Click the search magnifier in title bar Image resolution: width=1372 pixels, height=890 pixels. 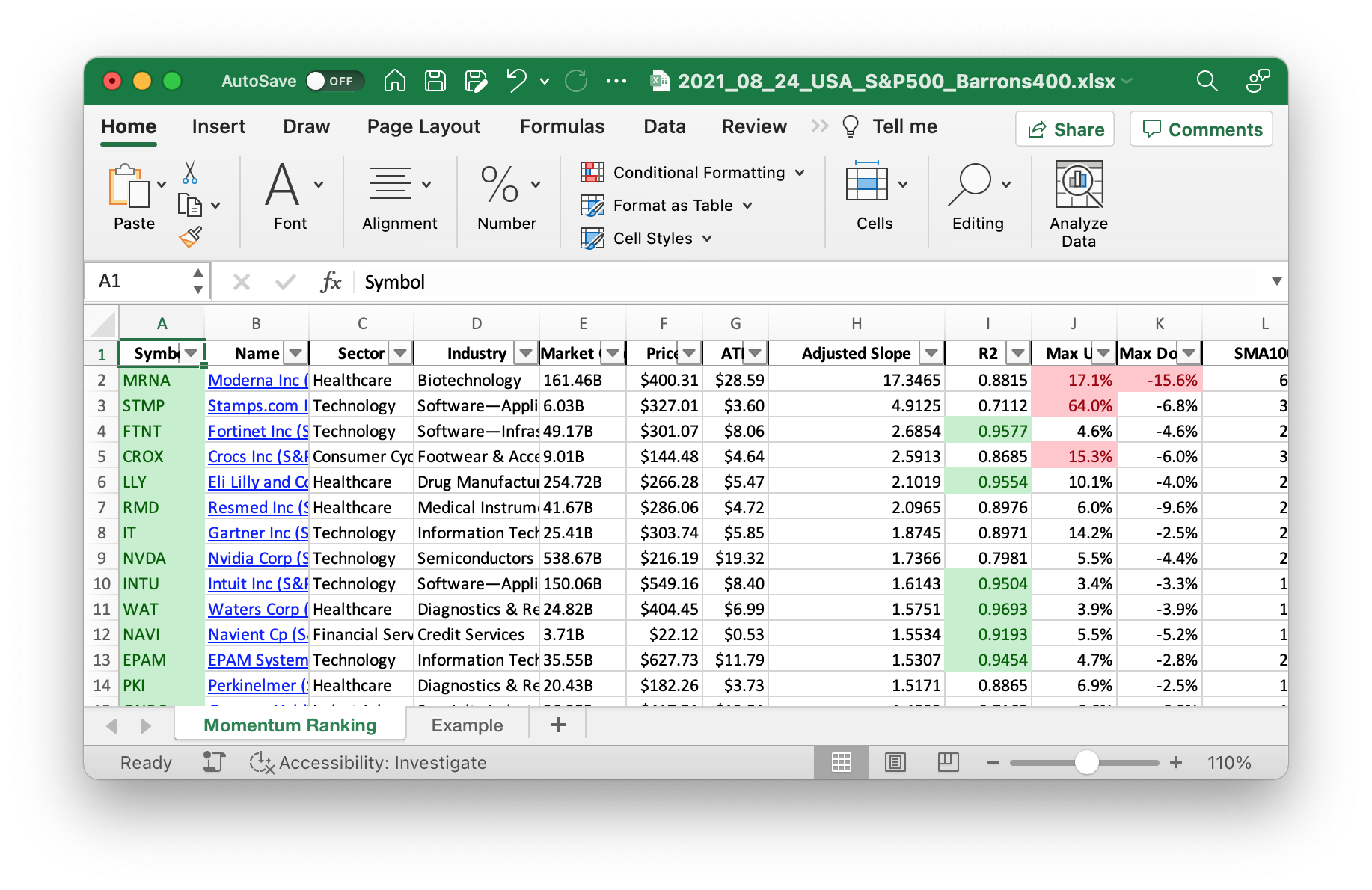pyautogui.click(x=1207, y=81)
